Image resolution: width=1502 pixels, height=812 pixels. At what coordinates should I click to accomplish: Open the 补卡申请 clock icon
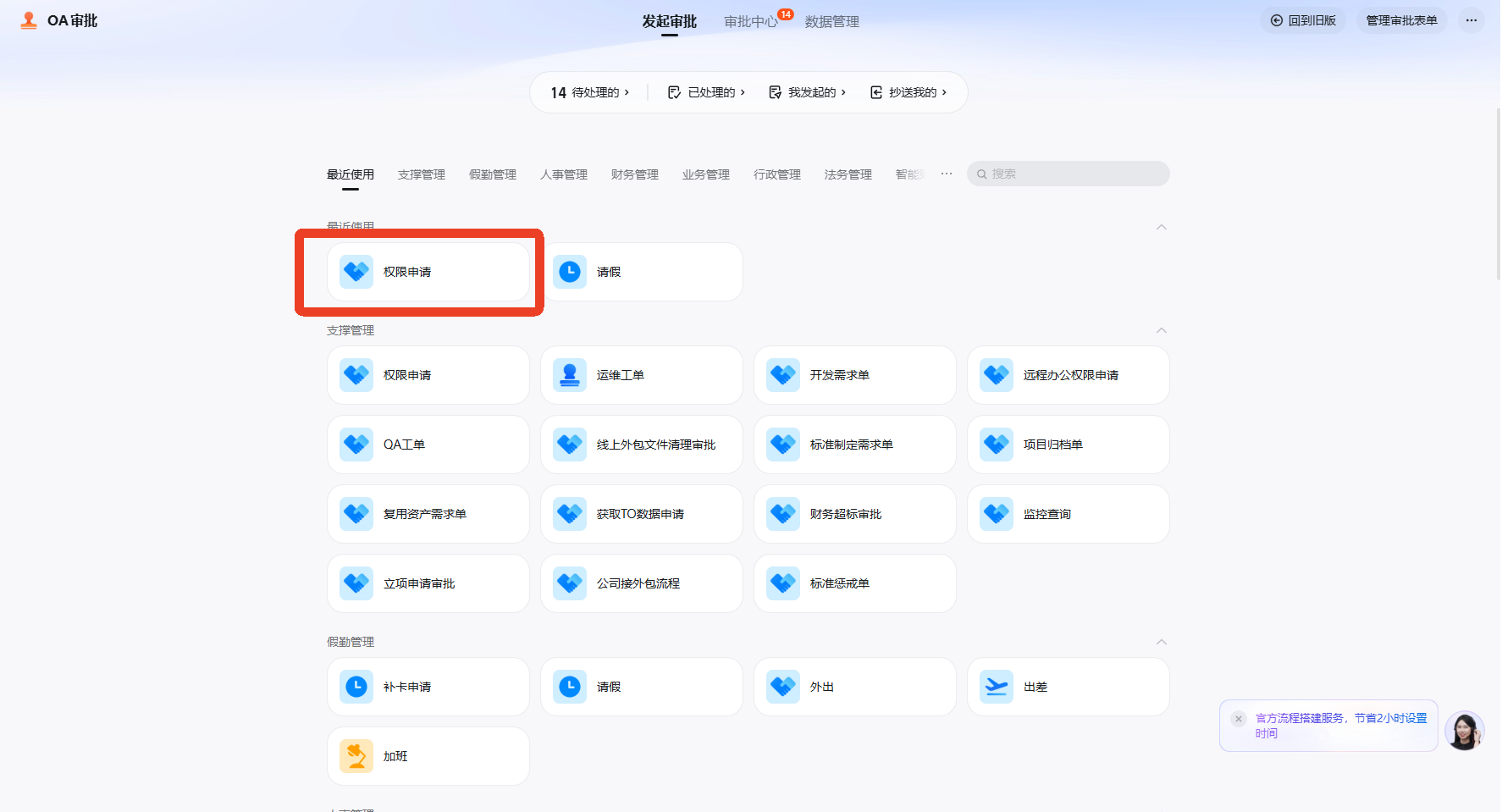click(x=356, y=687)
